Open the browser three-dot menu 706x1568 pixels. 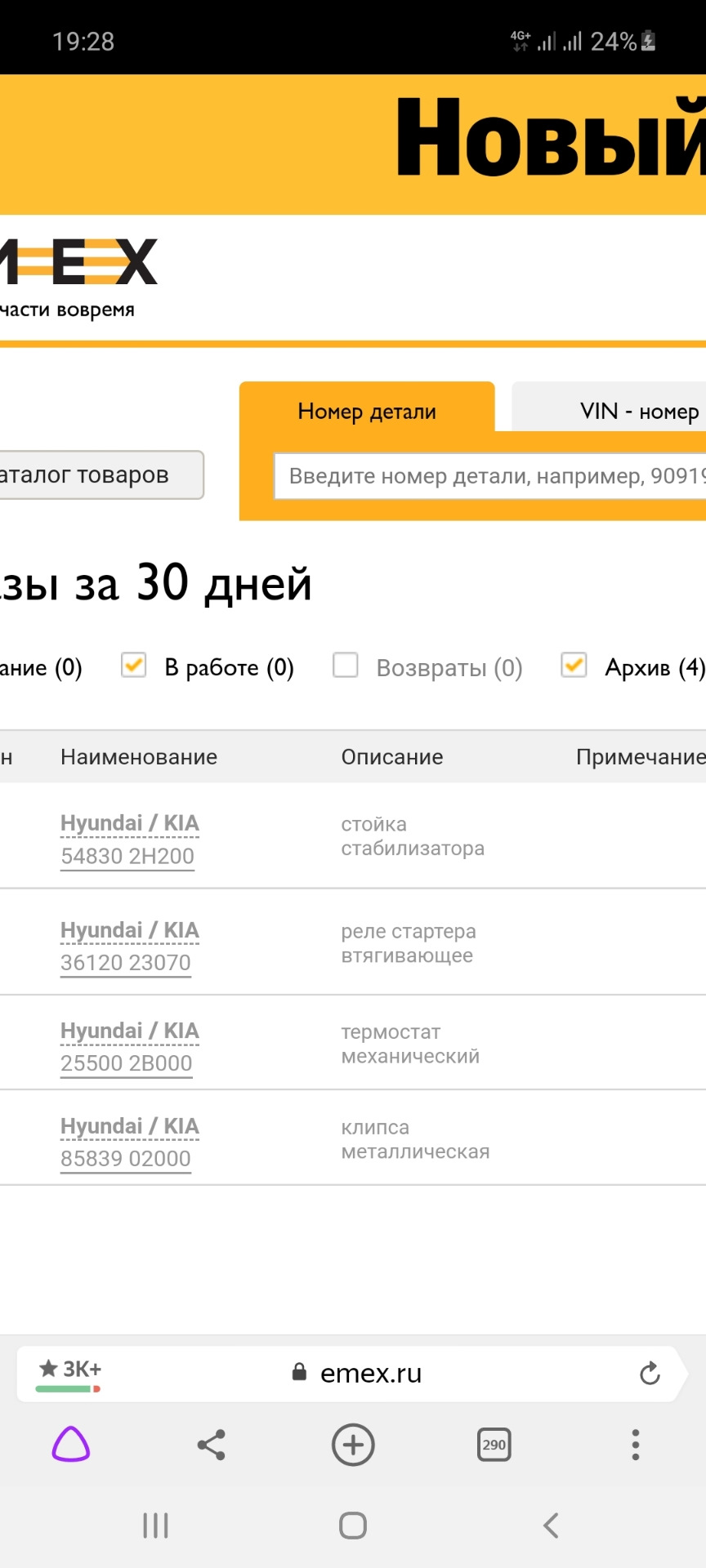pos(635,1445)
